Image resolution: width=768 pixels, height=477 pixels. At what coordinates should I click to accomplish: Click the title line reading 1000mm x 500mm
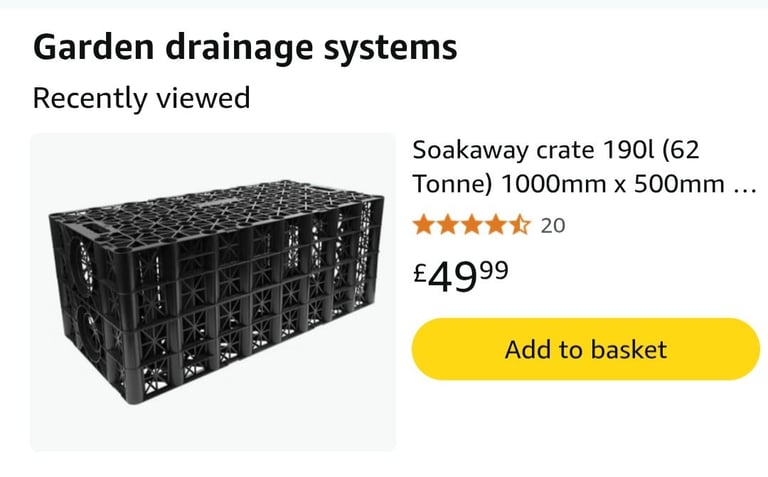(x=613, y=184)
